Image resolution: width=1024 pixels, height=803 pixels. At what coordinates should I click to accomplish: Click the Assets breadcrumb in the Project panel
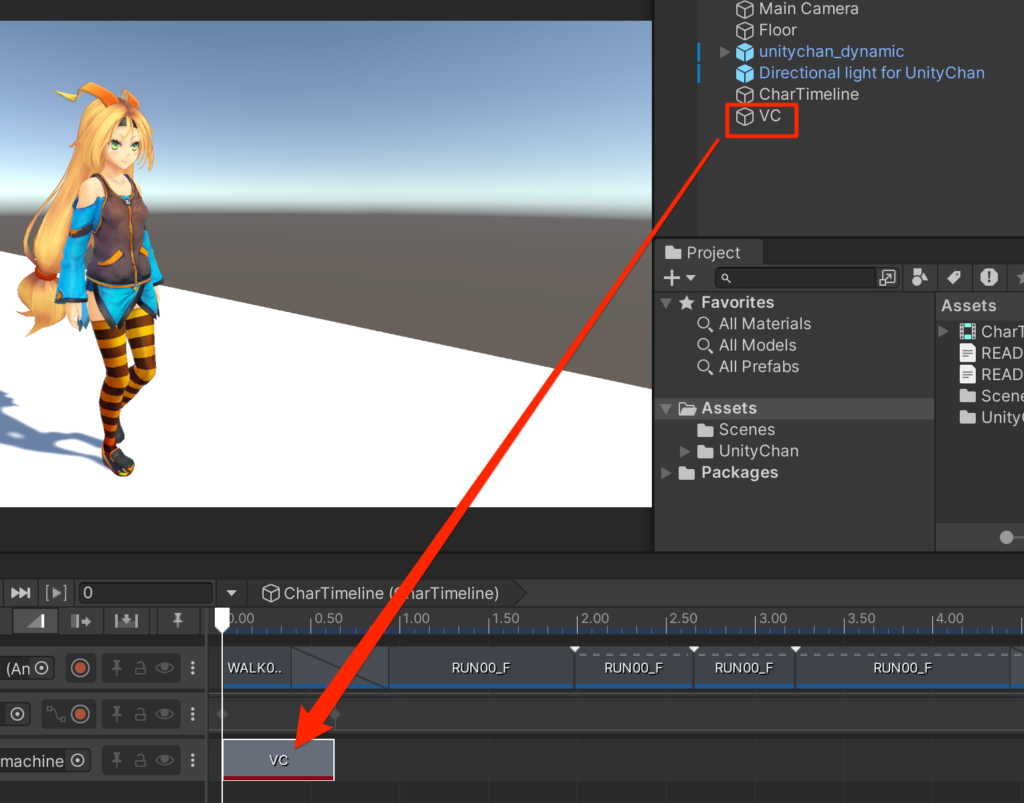coord(968,306)
